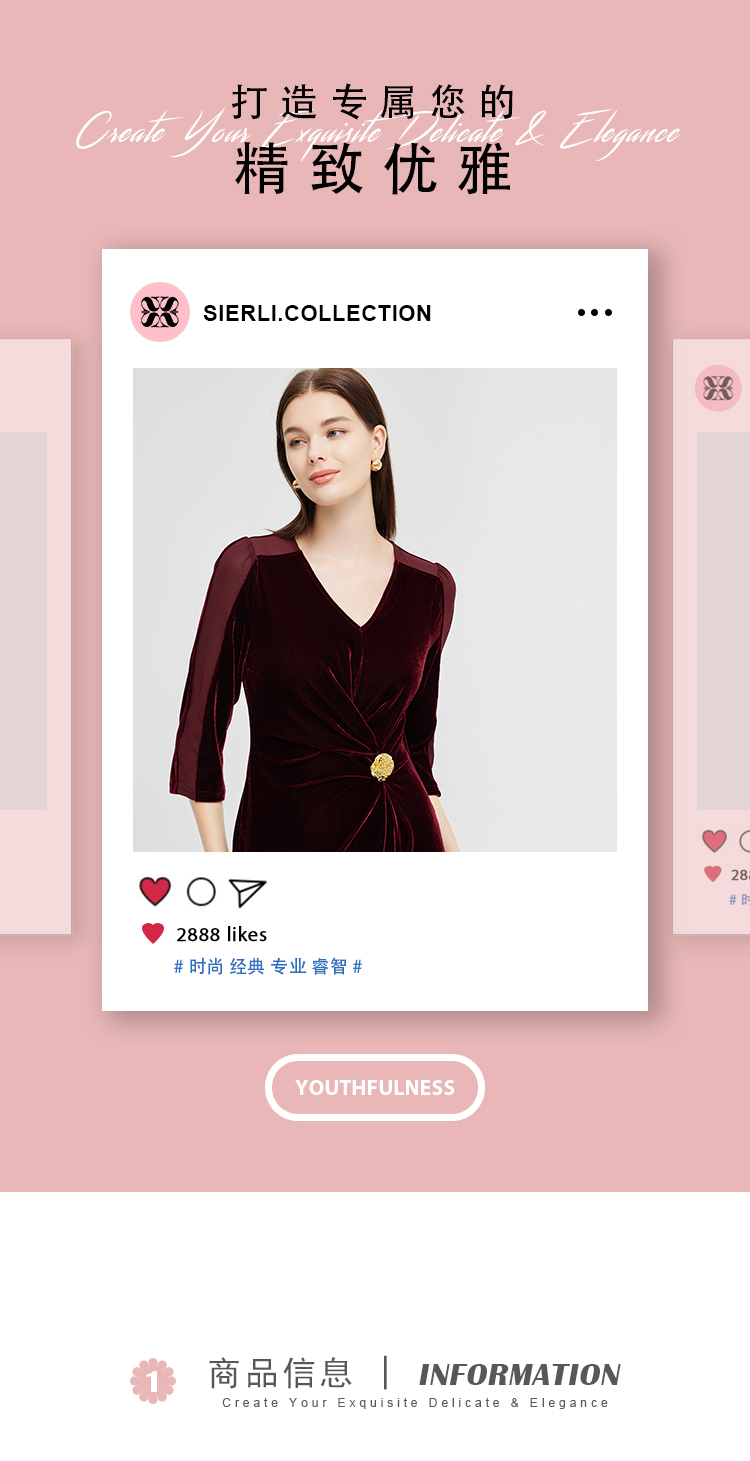
Task: Click the right card's heart icon
Action: tap(714, 841)
